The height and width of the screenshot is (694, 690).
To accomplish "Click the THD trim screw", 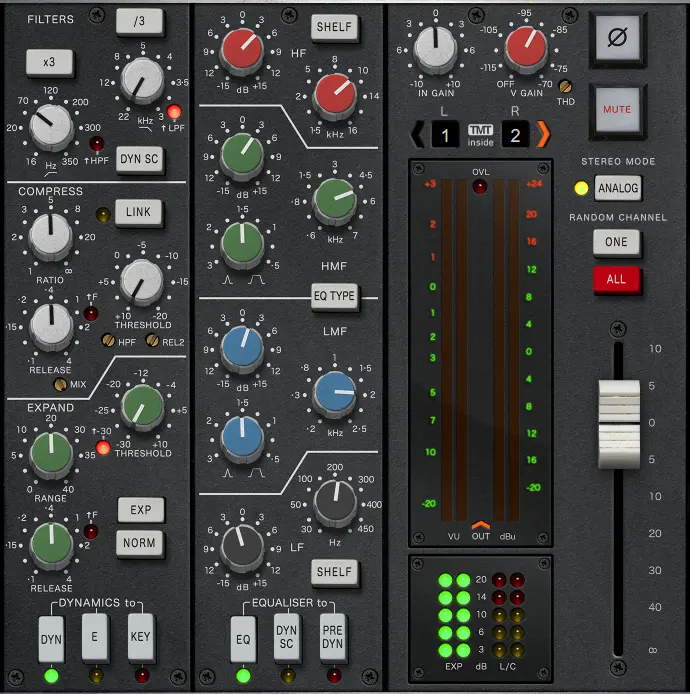I will coord(565,86).
